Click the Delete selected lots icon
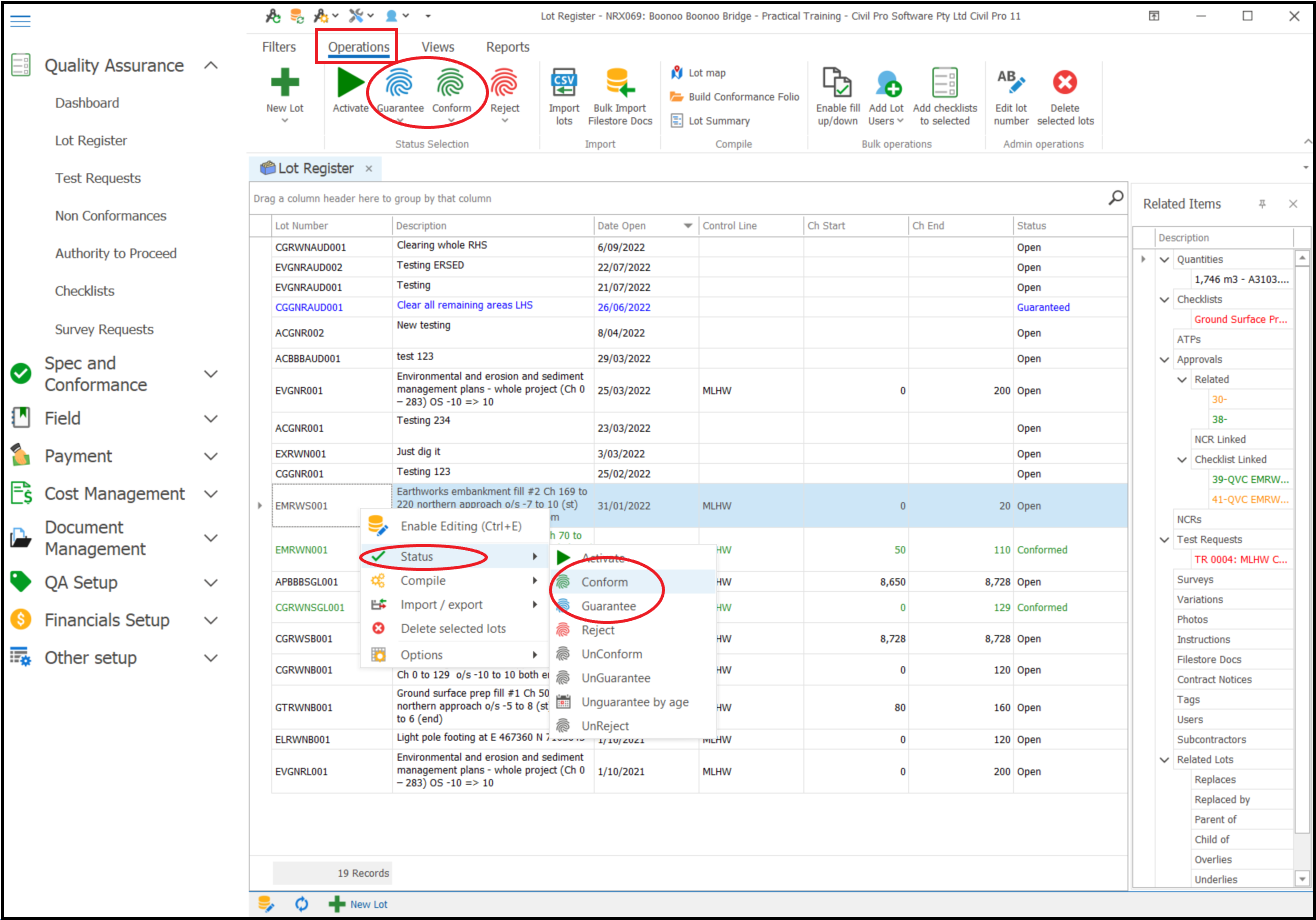The image size is (1316, 920). tap(1064, 84)
